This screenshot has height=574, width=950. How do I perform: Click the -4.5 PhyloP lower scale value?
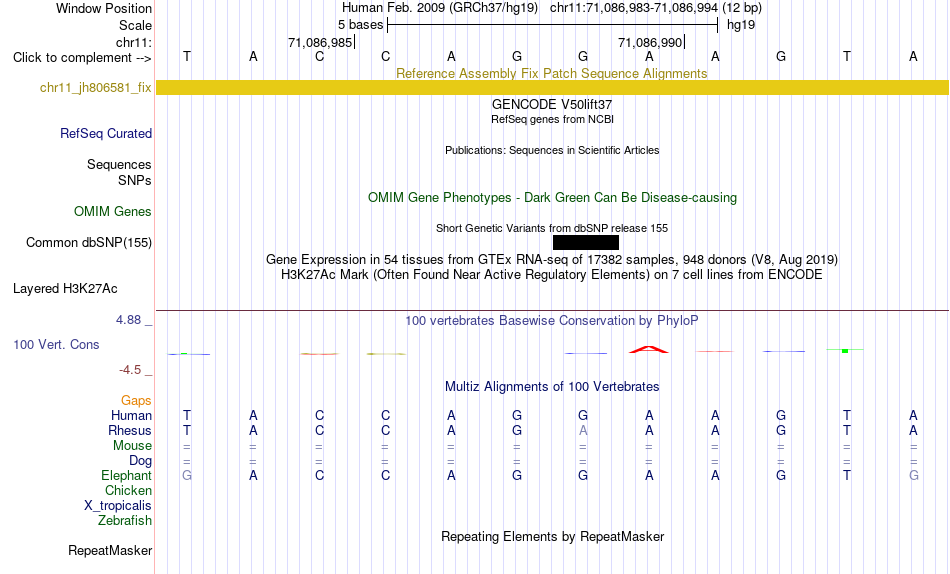coord(130,370)
